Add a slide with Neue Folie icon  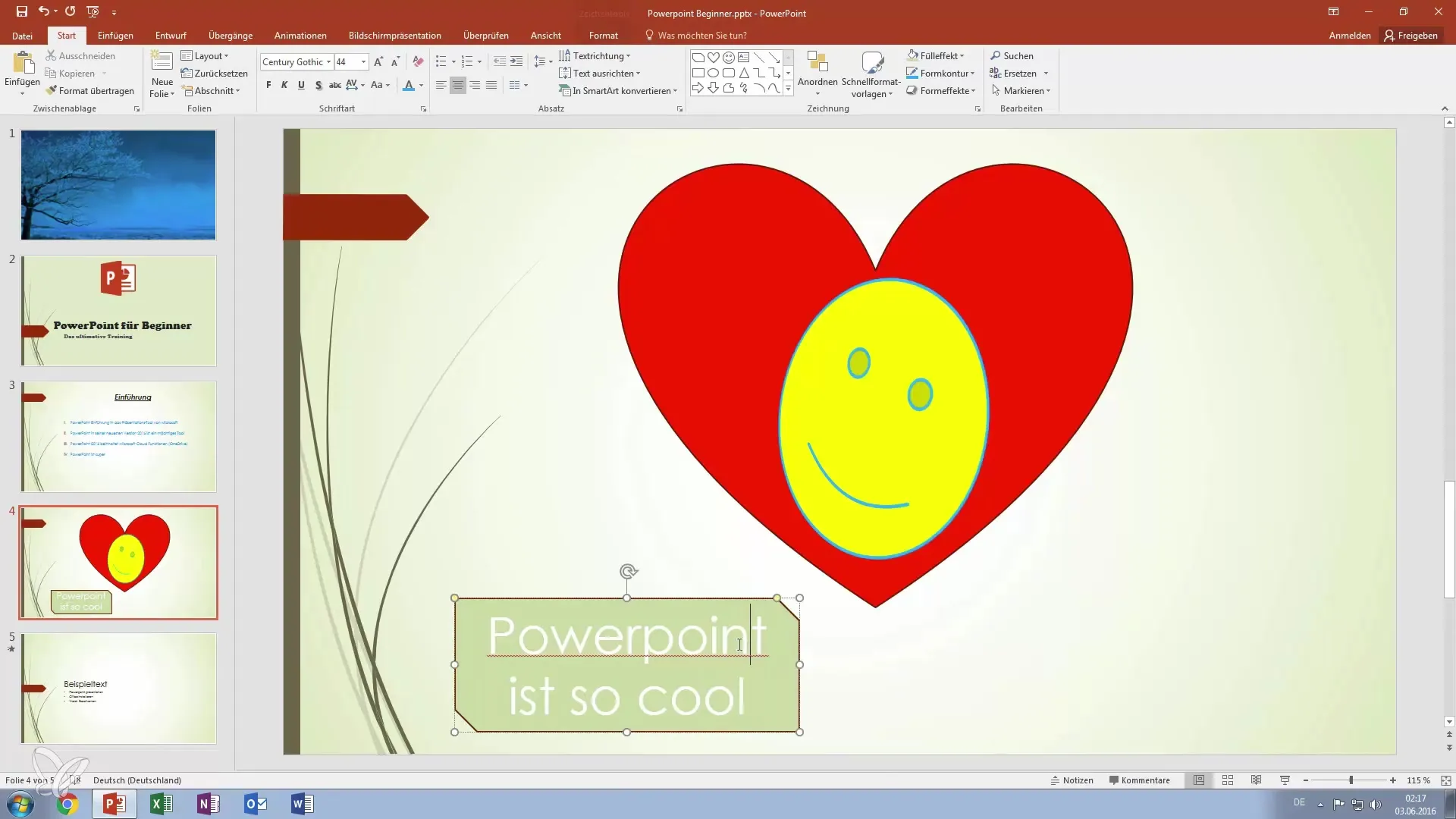[x=162, y=62]
